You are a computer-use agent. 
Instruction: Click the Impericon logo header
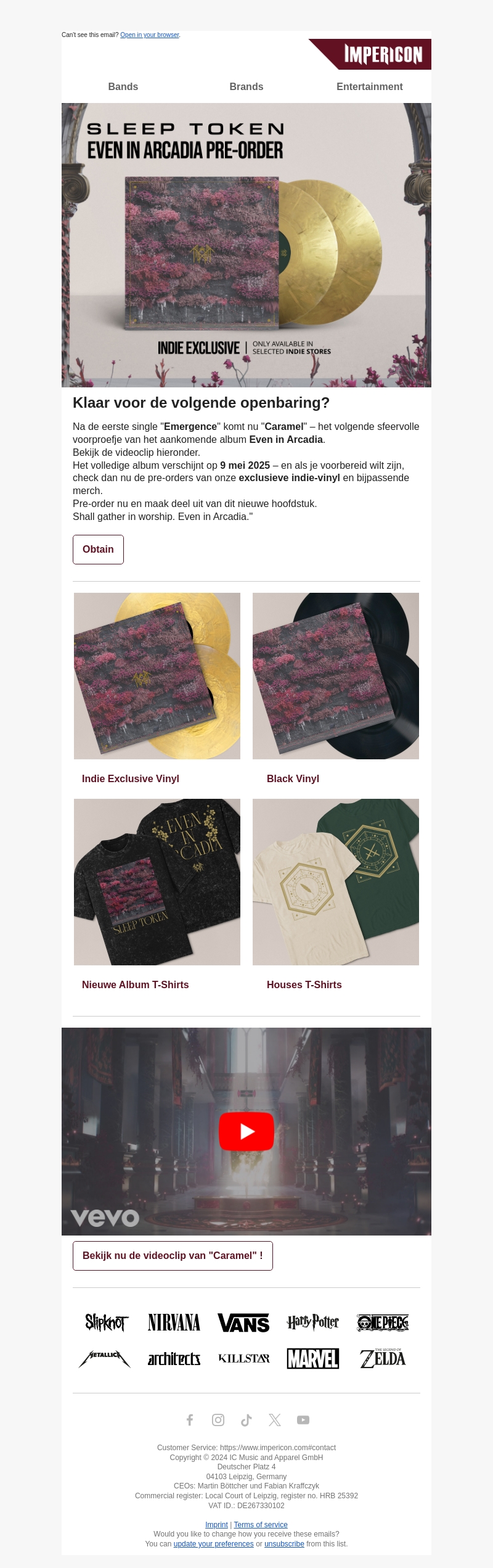[x=370, y=54]
